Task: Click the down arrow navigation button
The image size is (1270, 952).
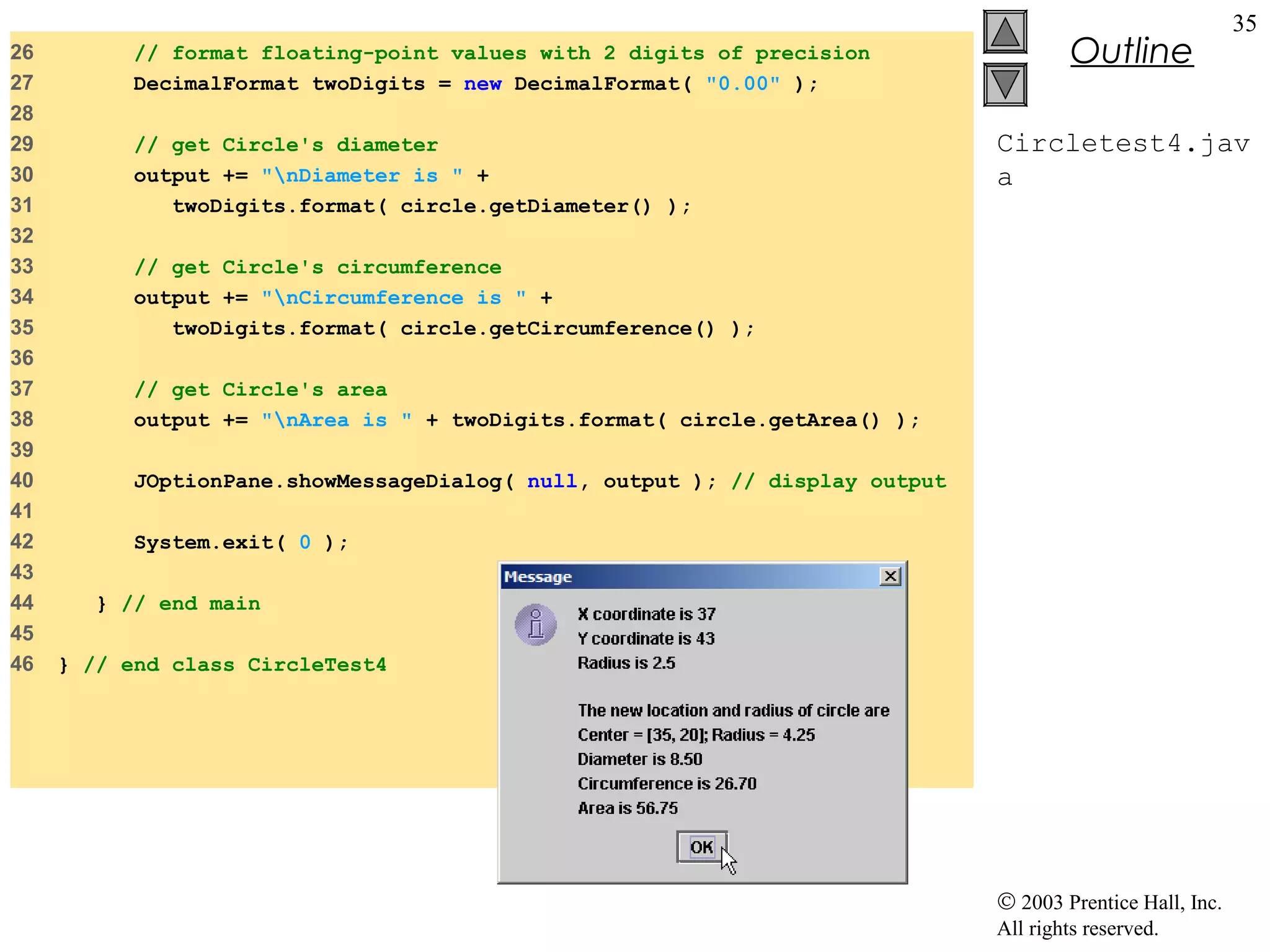Action: coord(1005,84)
